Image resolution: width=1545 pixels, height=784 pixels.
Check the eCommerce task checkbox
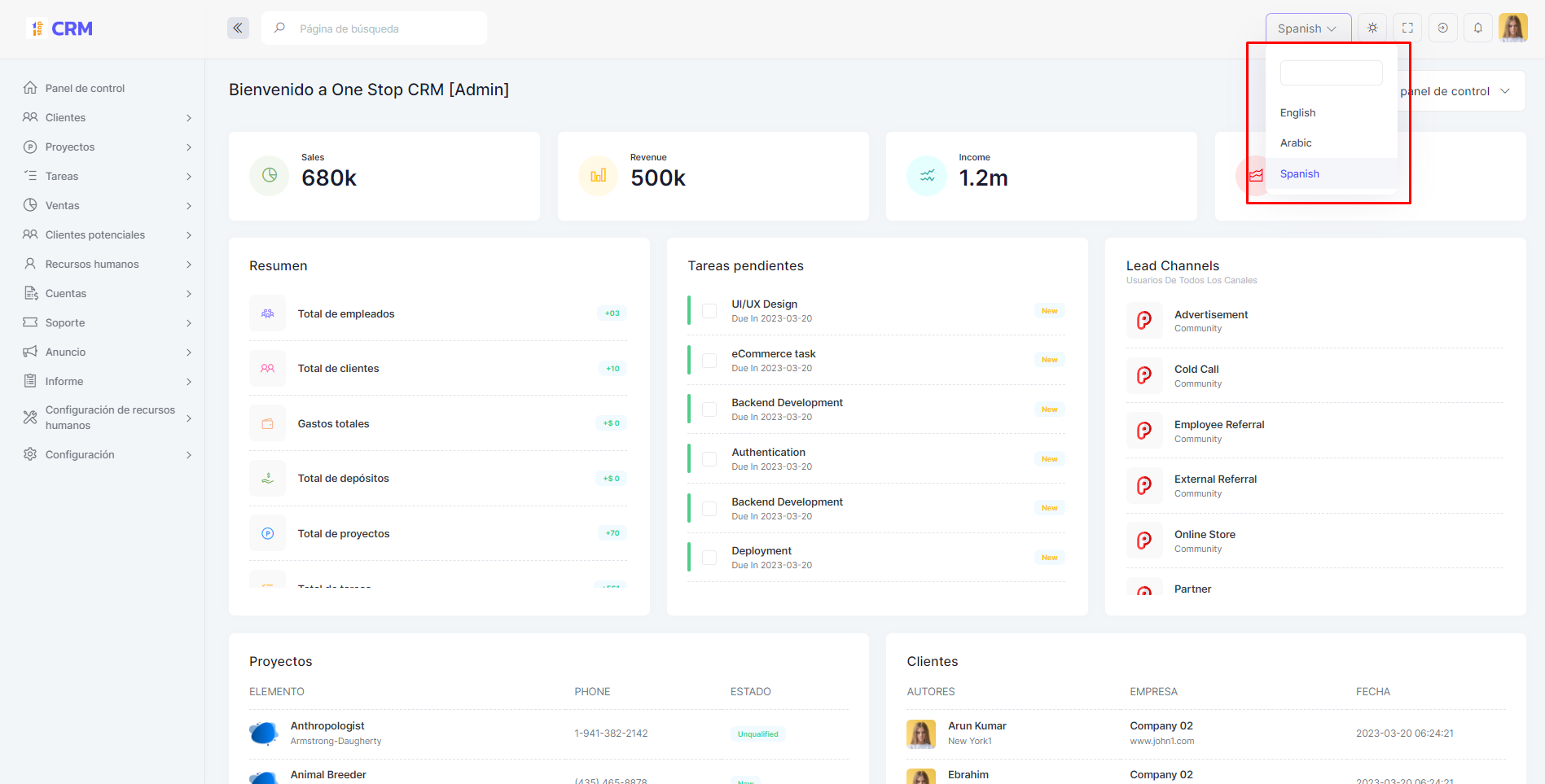(709, 360)
